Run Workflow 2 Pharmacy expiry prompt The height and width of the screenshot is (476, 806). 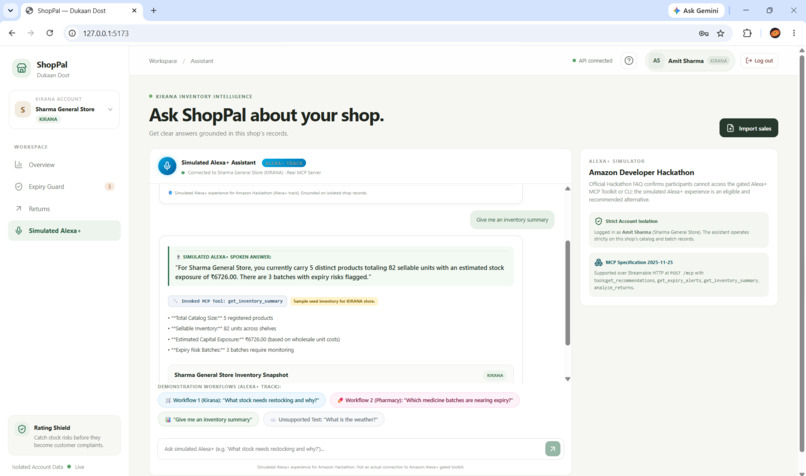pos(425,400)
